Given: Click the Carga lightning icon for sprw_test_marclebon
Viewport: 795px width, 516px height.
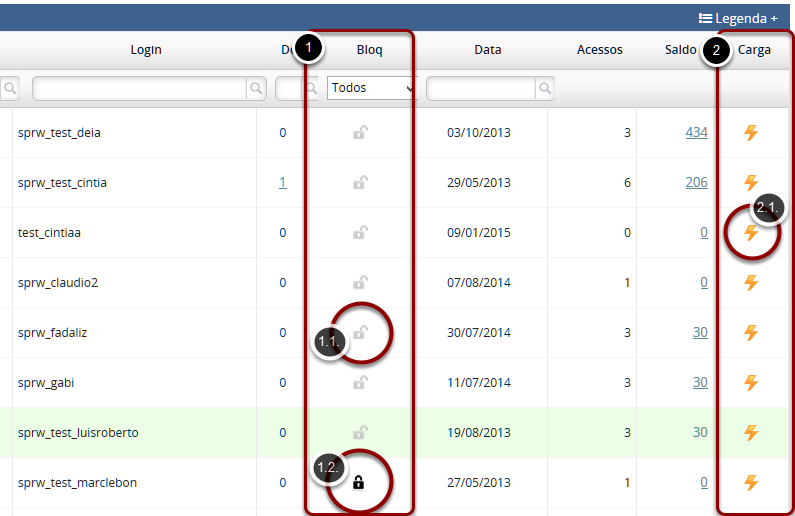Looking at the screenshot, I should click(751, 483).
